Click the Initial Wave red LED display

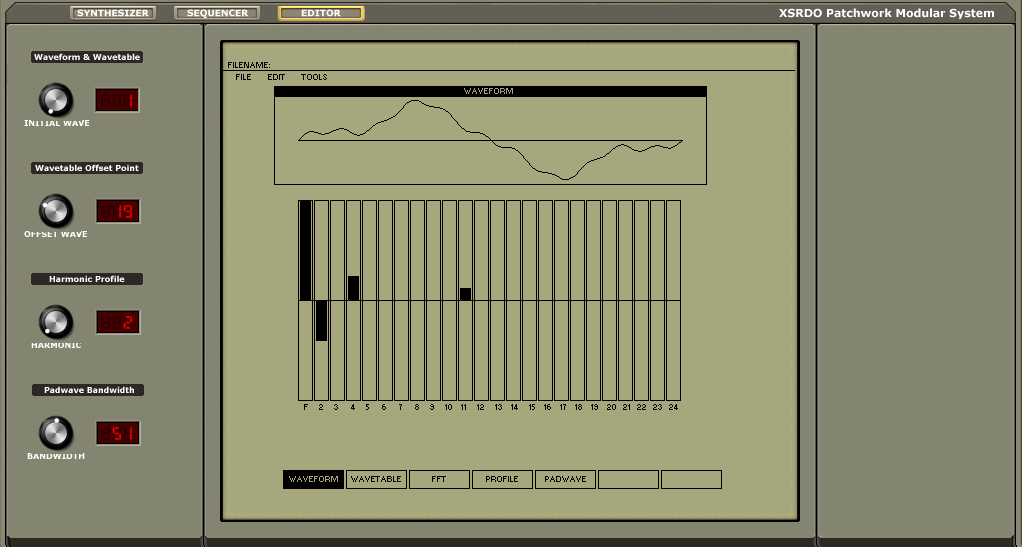pos(117,100)
